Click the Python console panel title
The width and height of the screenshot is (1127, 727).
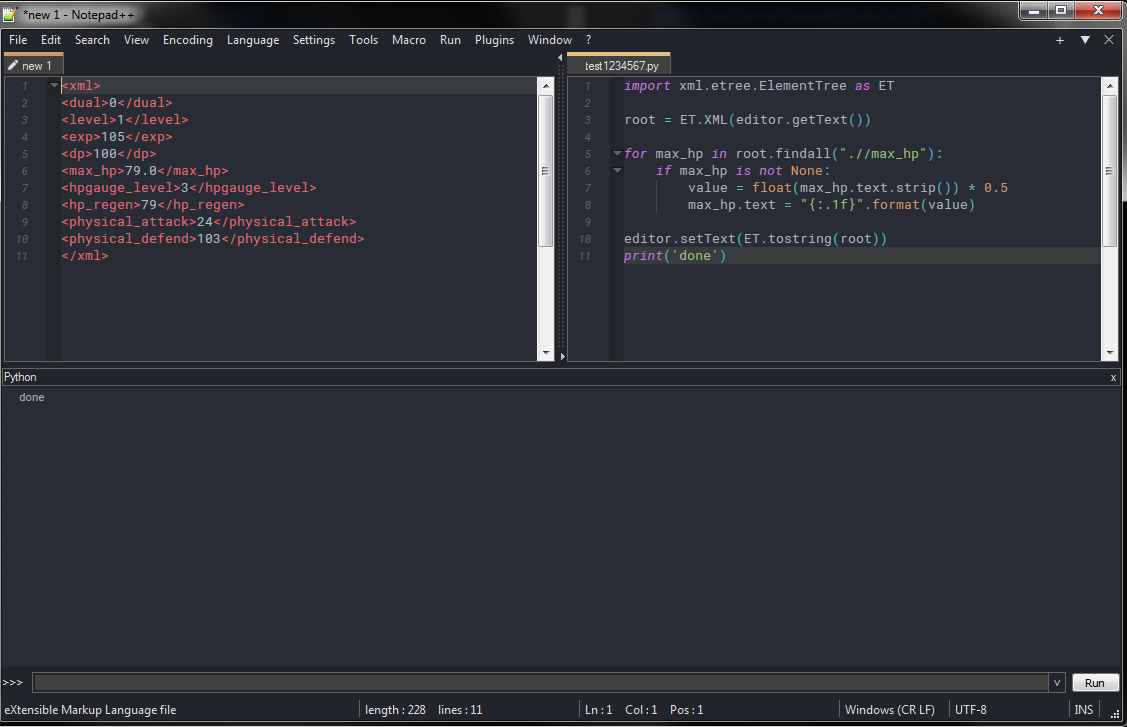tap(20, 378)
